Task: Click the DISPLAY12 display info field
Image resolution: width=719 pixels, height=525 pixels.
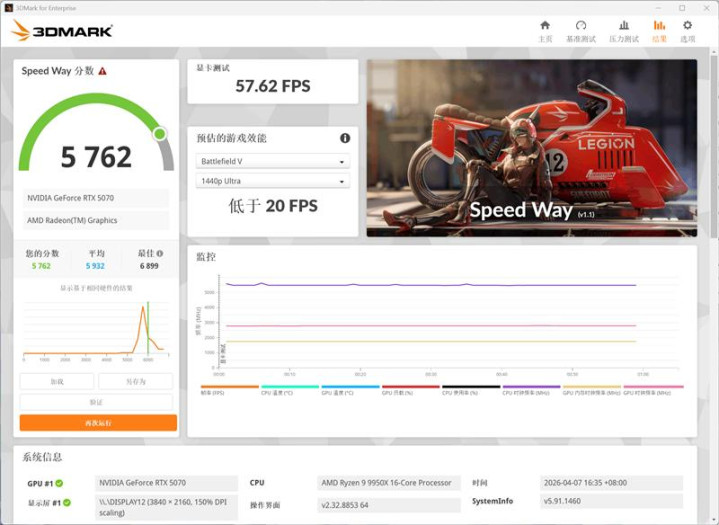Action: (x=166, y=507)
